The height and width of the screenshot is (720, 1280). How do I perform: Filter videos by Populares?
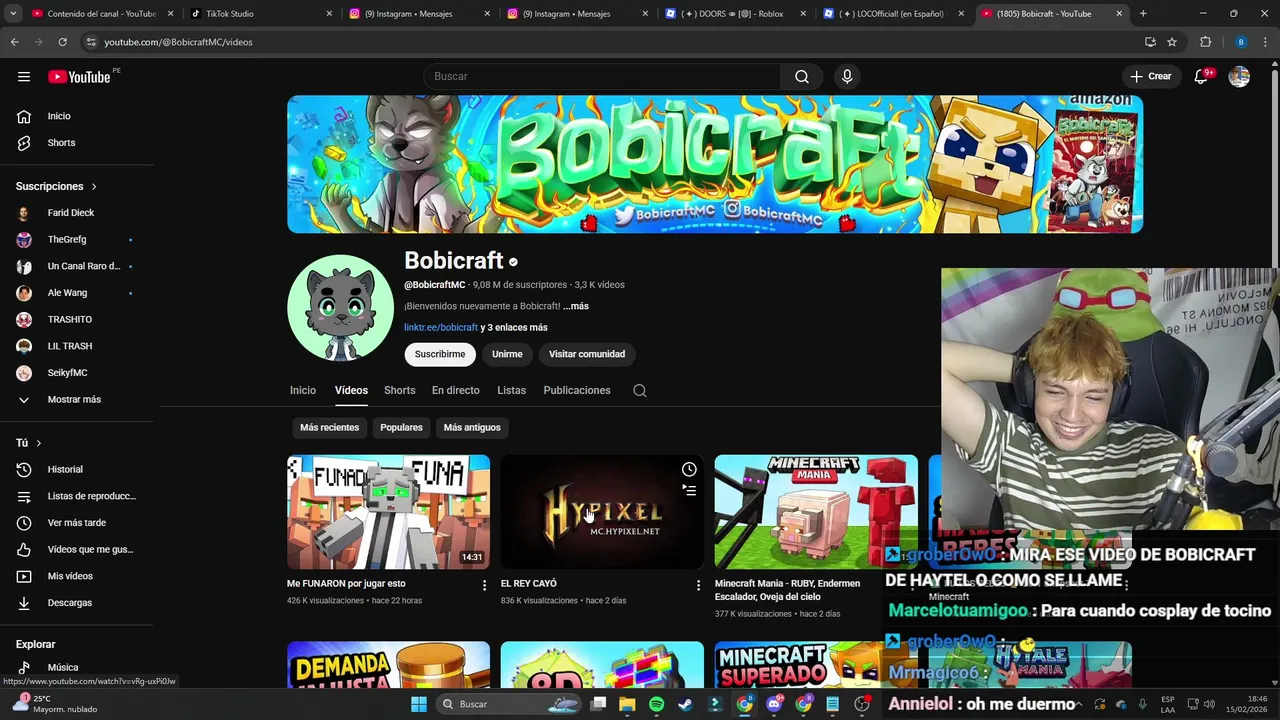pos(401,428)
